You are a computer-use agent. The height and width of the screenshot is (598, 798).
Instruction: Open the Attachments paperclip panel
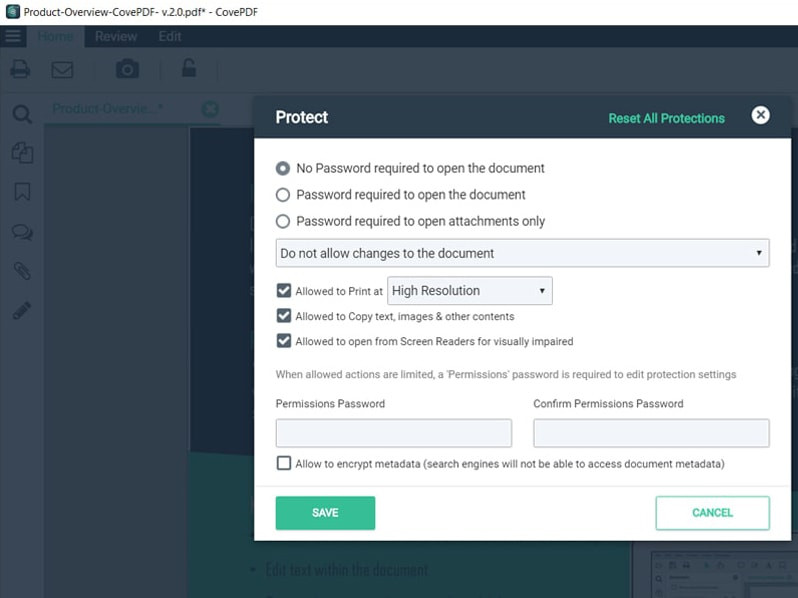[21, 271]
